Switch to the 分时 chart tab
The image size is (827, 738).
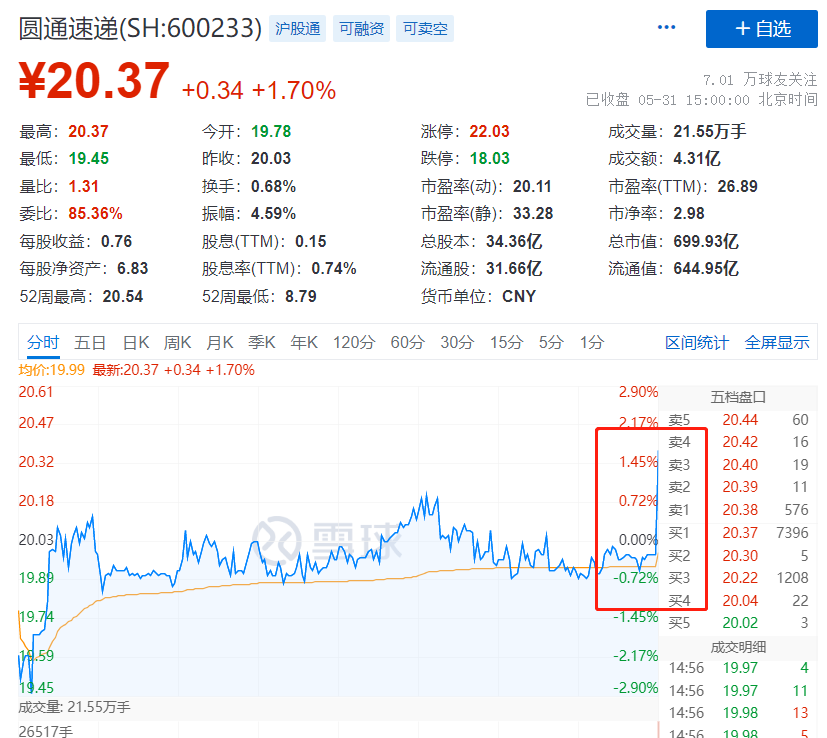coord(43,343)
